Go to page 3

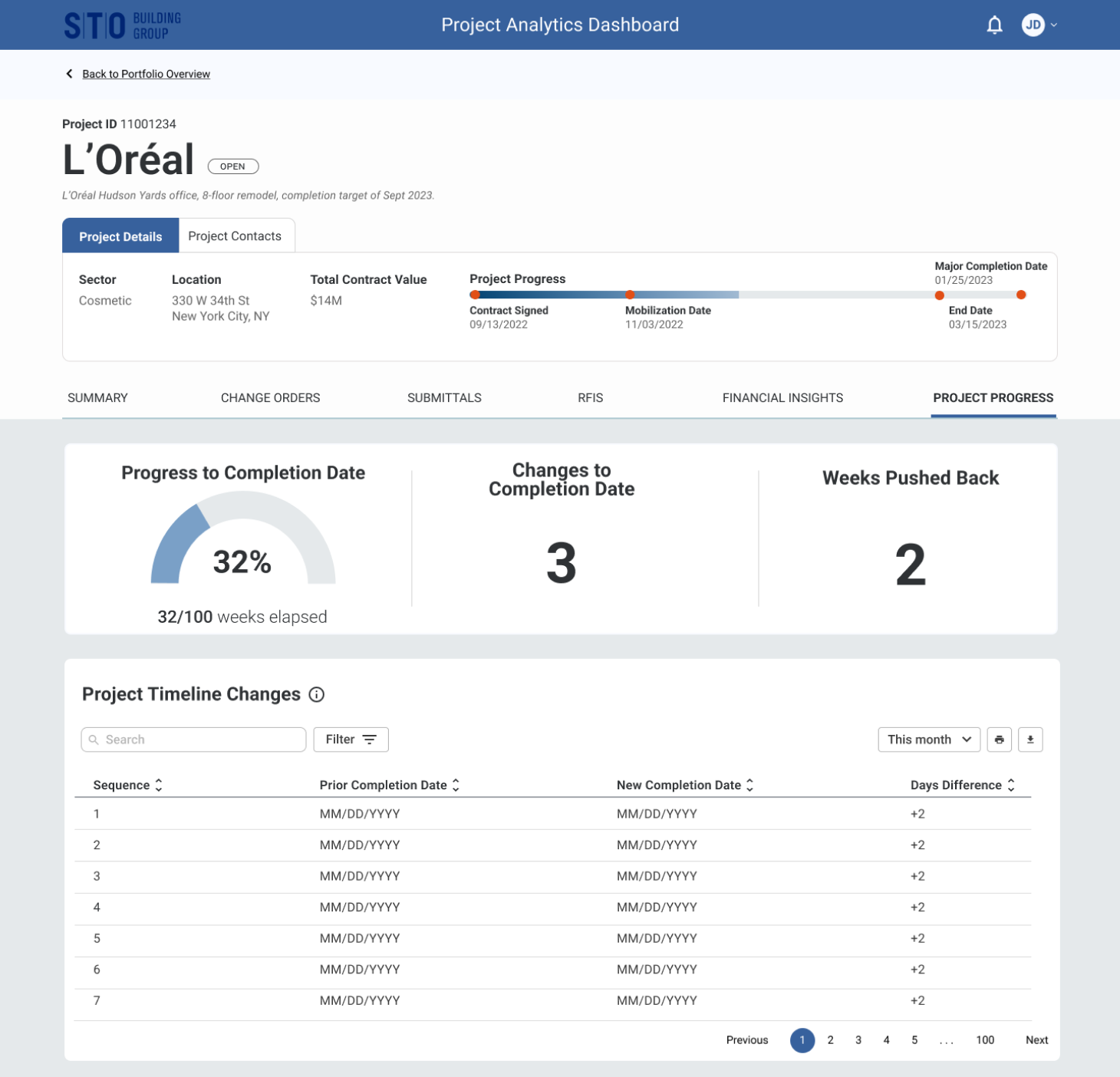point(858,1040)
